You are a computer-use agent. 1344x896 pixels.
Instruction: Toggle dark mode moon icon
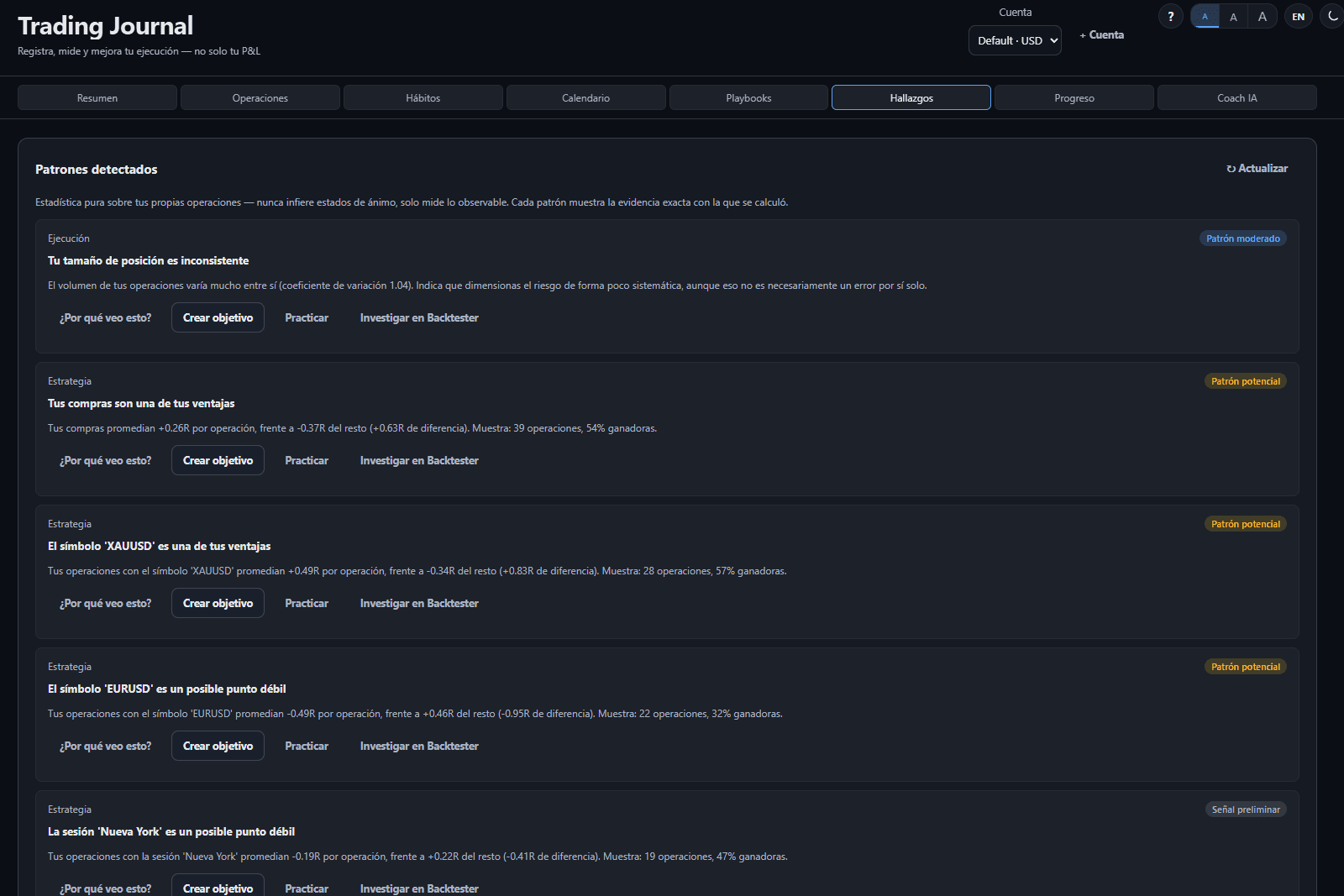pyautogui.click(x=1332, y=16)
